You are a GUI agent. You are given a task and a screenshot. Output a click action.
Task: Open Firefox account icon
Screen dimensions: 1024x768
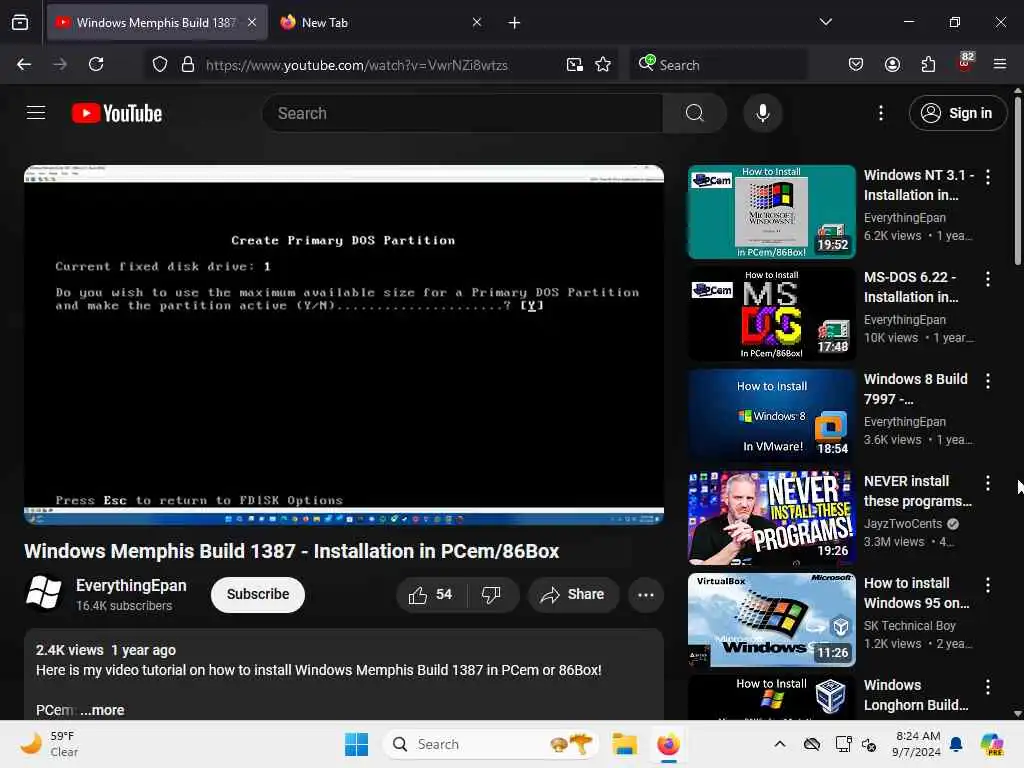[x=892, y=64]
